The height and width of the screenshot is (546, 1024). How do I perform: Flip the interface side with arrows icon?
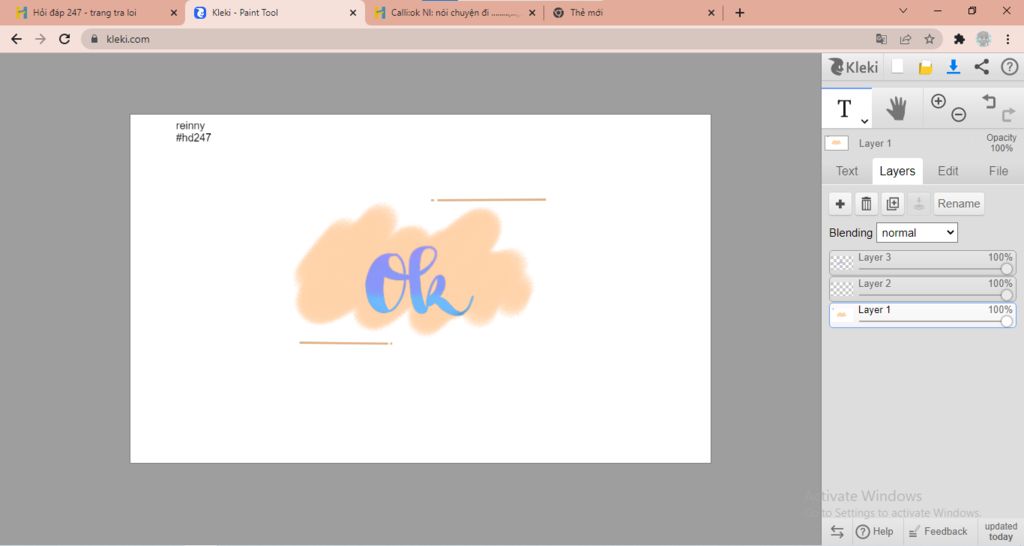click(837, 532)
